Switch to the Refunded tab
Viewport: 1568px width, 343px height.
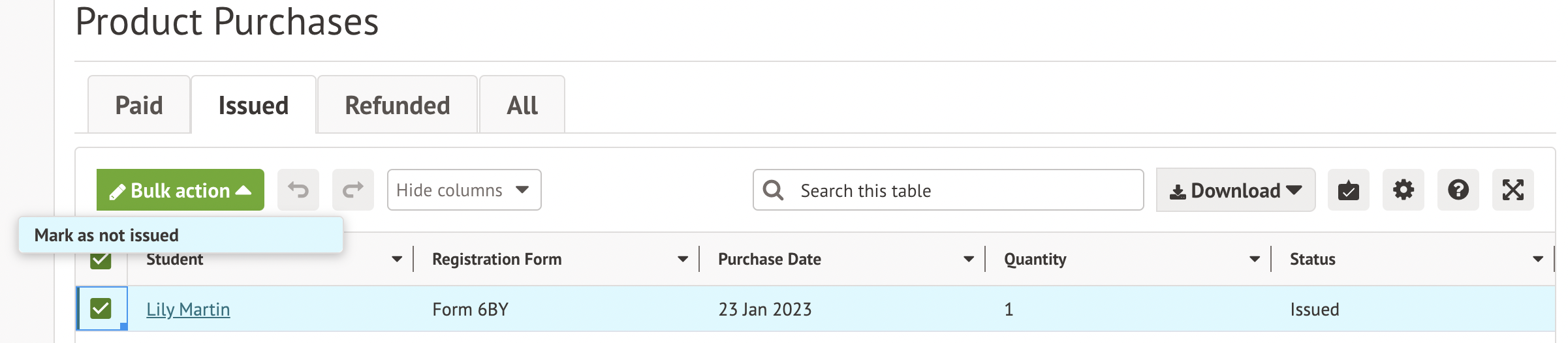click(397, 106)
